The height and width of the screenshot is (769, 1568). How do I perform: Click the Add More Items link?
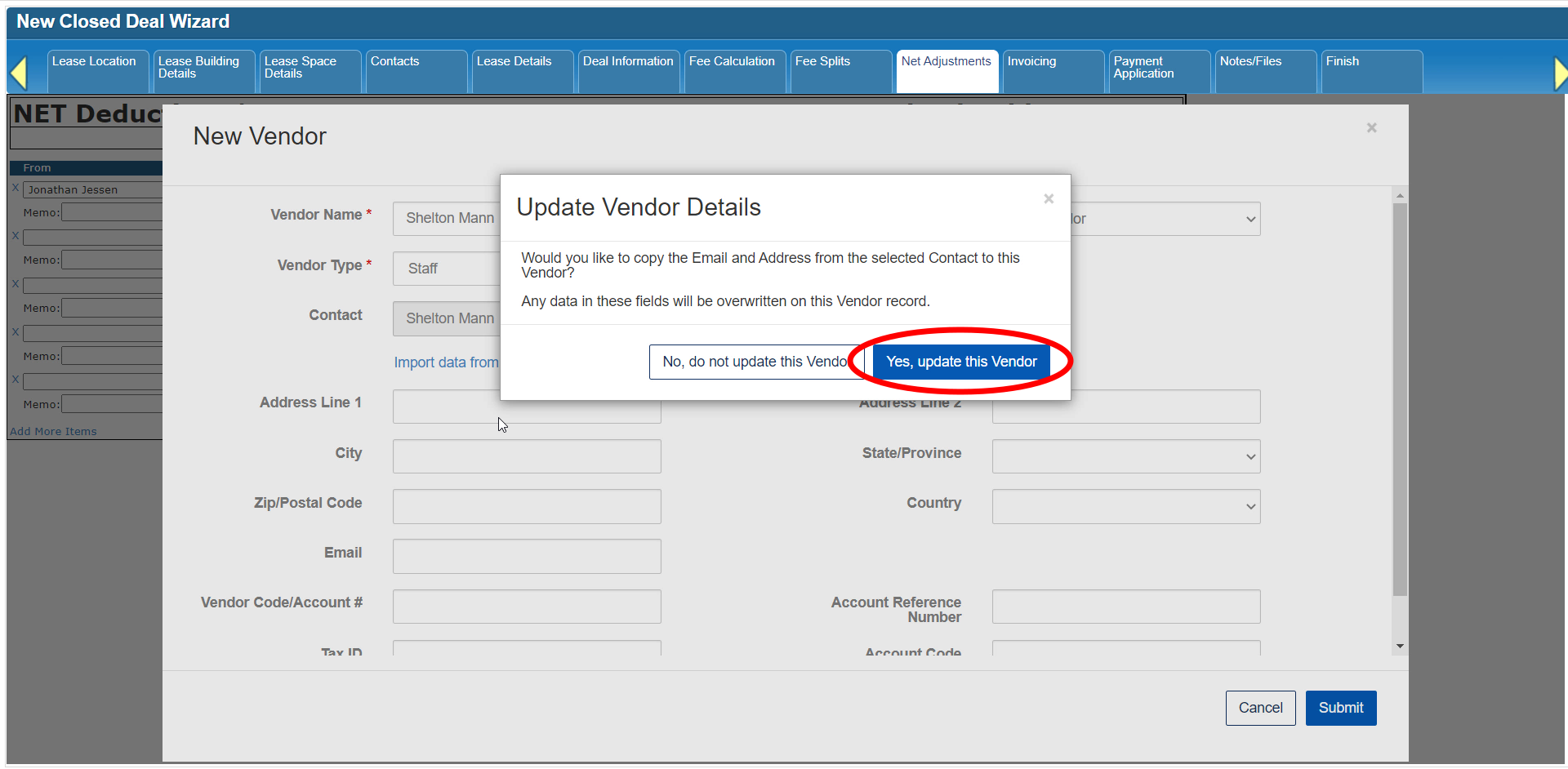(53, 431)
